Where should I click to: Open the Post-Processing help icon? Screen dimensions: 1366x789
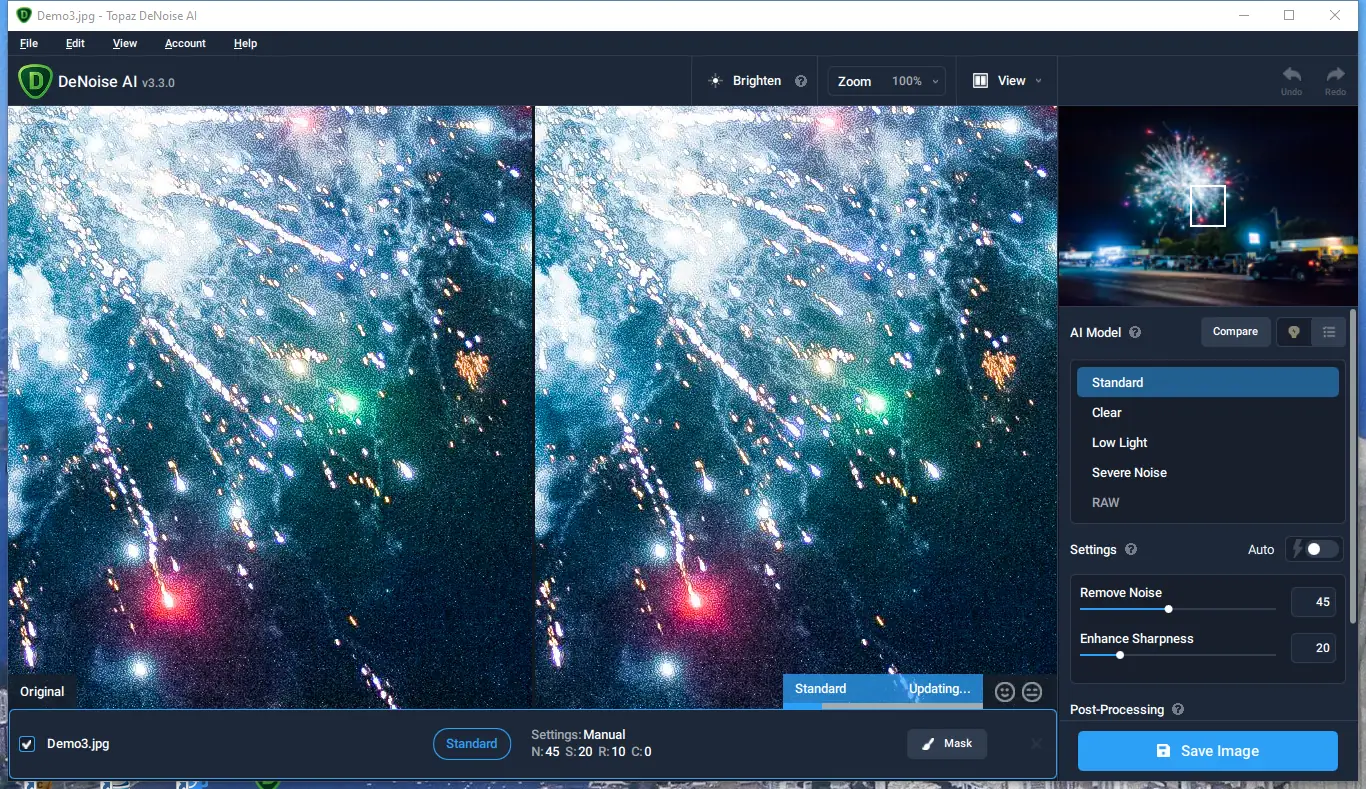pos(1178,709)
